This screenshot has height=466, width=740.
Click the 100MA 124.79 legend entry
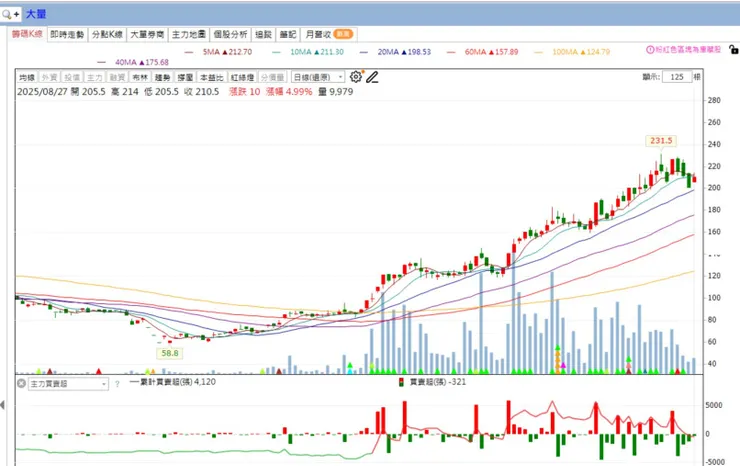click(572, 52)
